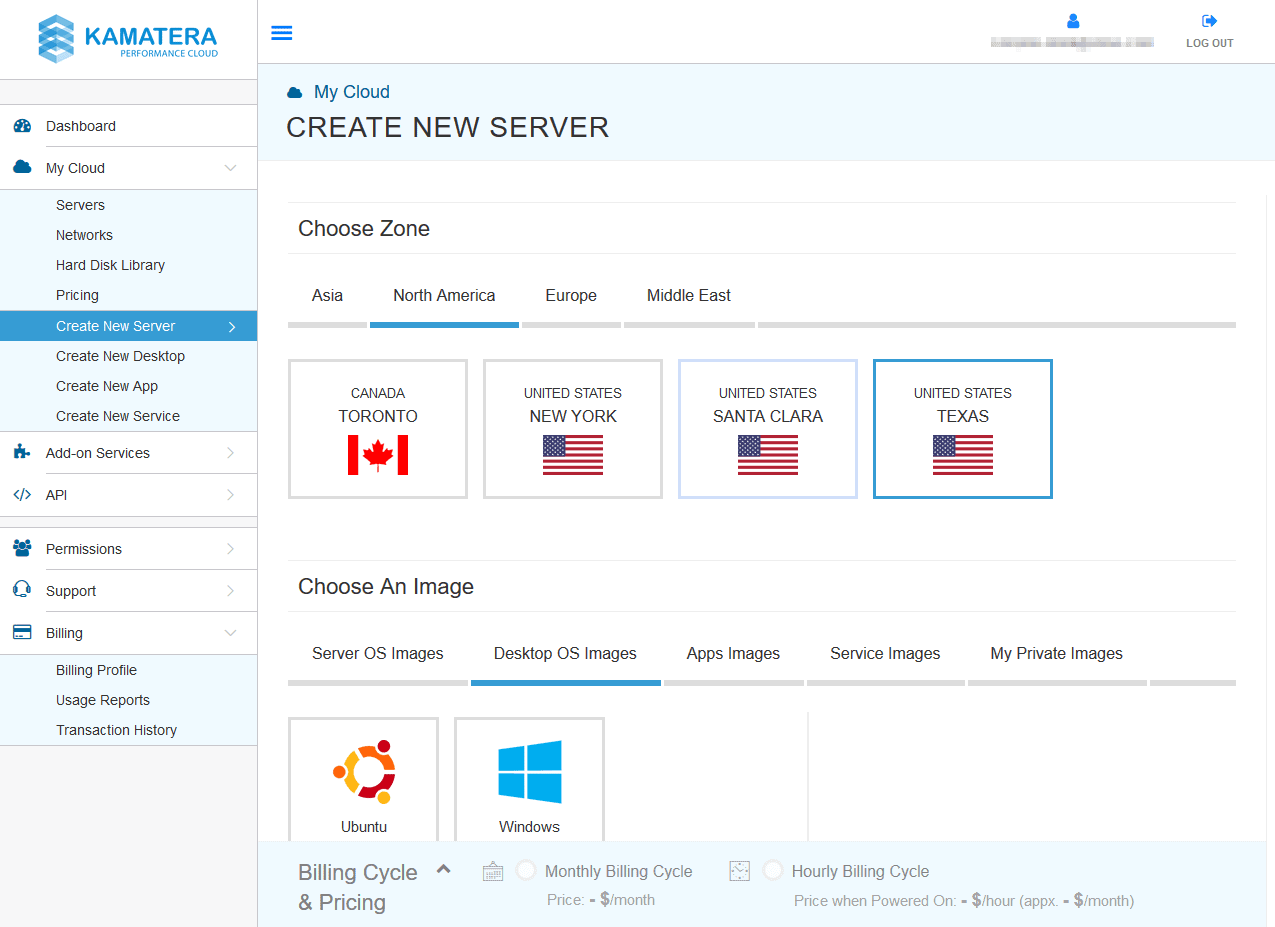
Task: Click the US flag in the New York card
Action: [x=573, y=455]
